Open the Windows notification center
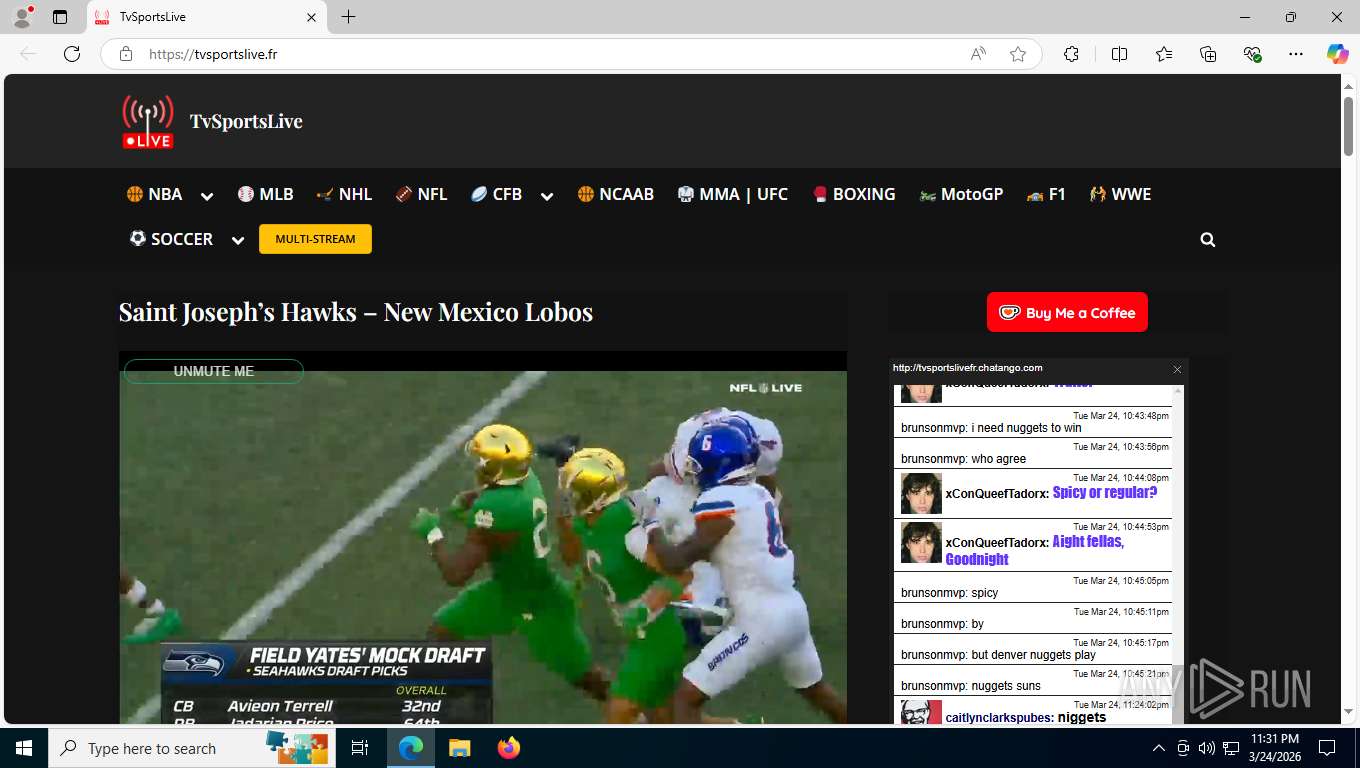 [1327, 748]
